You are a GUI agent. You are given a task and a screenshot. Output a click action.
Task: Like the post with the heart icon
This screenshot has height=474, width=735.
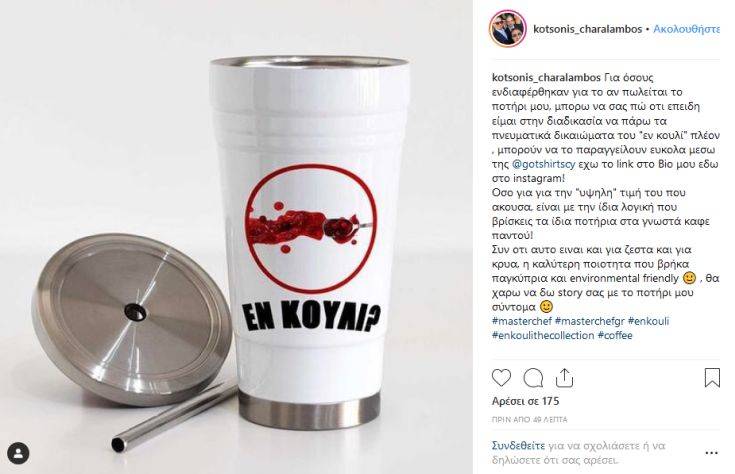click(x=501, y=378)
